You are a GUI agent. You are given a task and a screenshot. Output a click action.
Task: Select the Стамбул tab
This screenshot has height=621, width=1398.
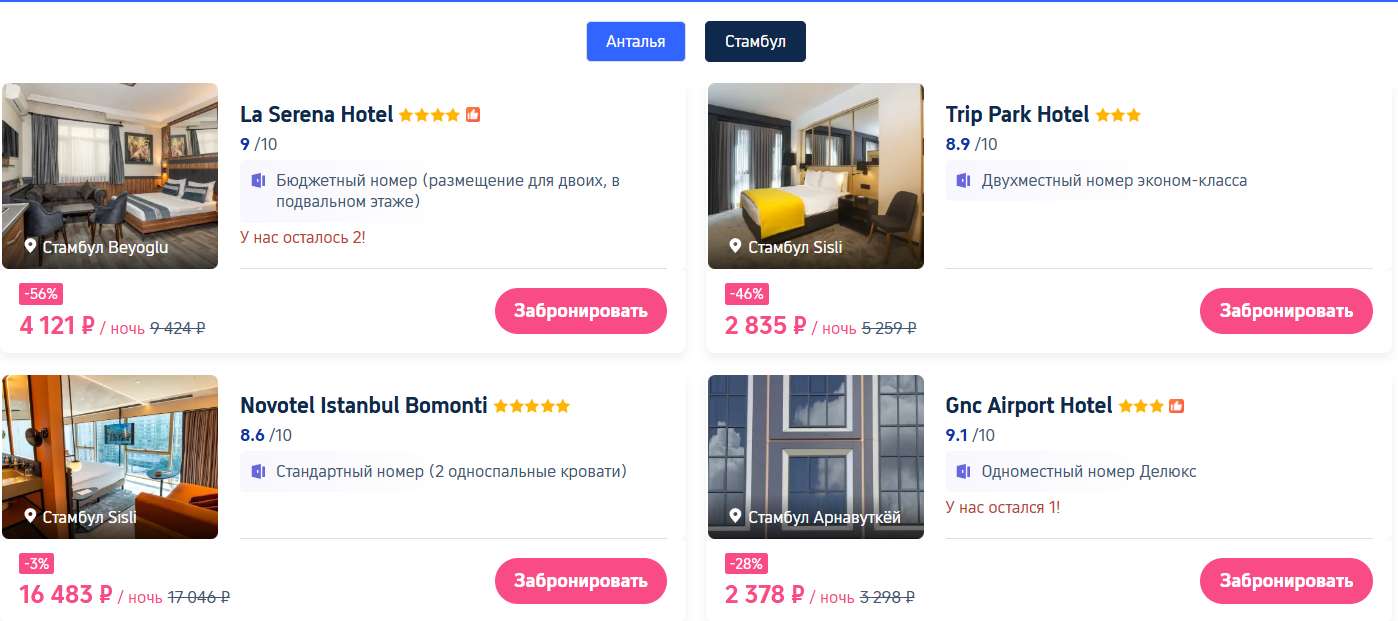(755, 42)
